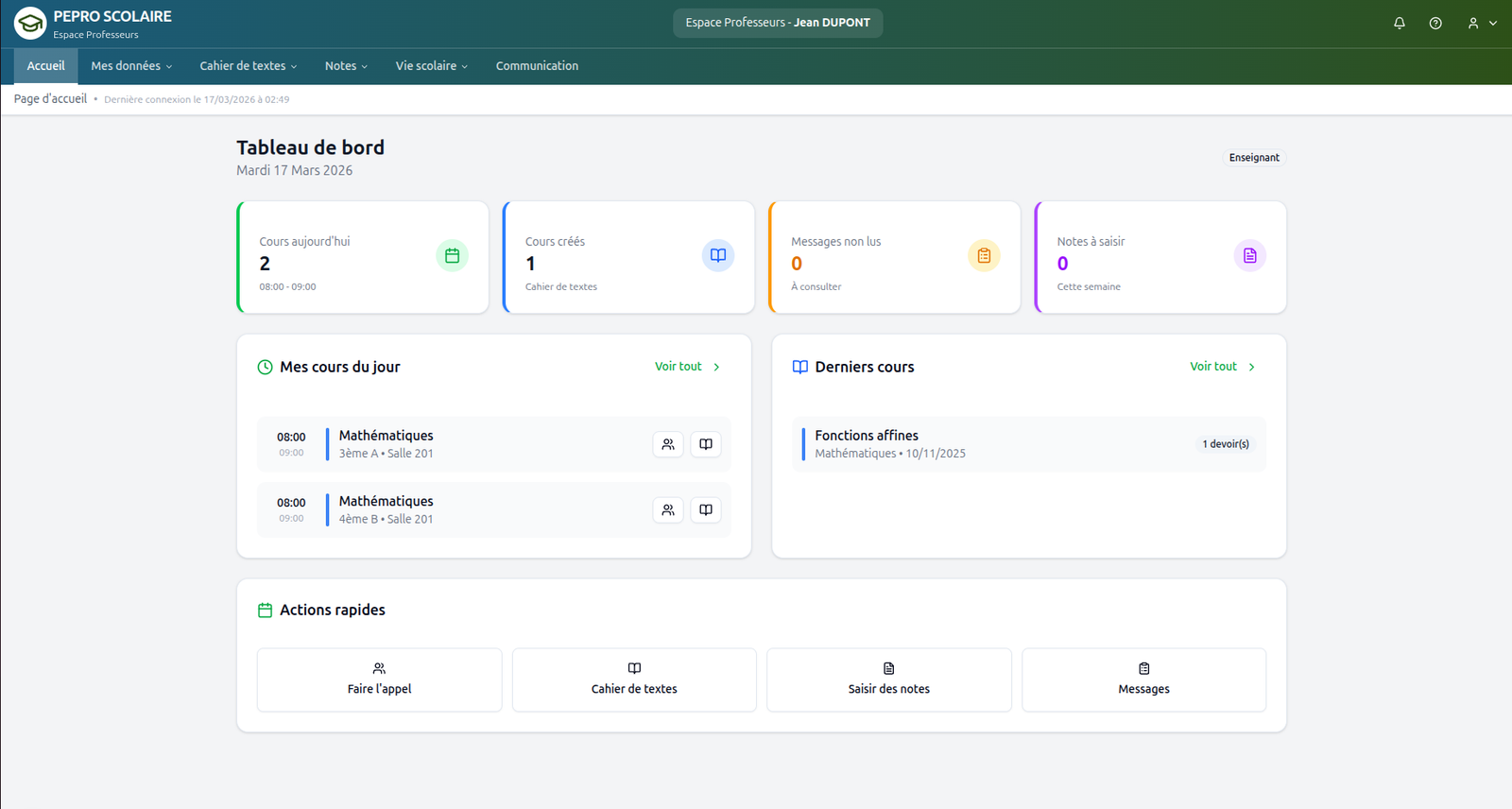Click the orange Messages non lus clipboard icon
1512x809 pixels.
click(984, 256)
